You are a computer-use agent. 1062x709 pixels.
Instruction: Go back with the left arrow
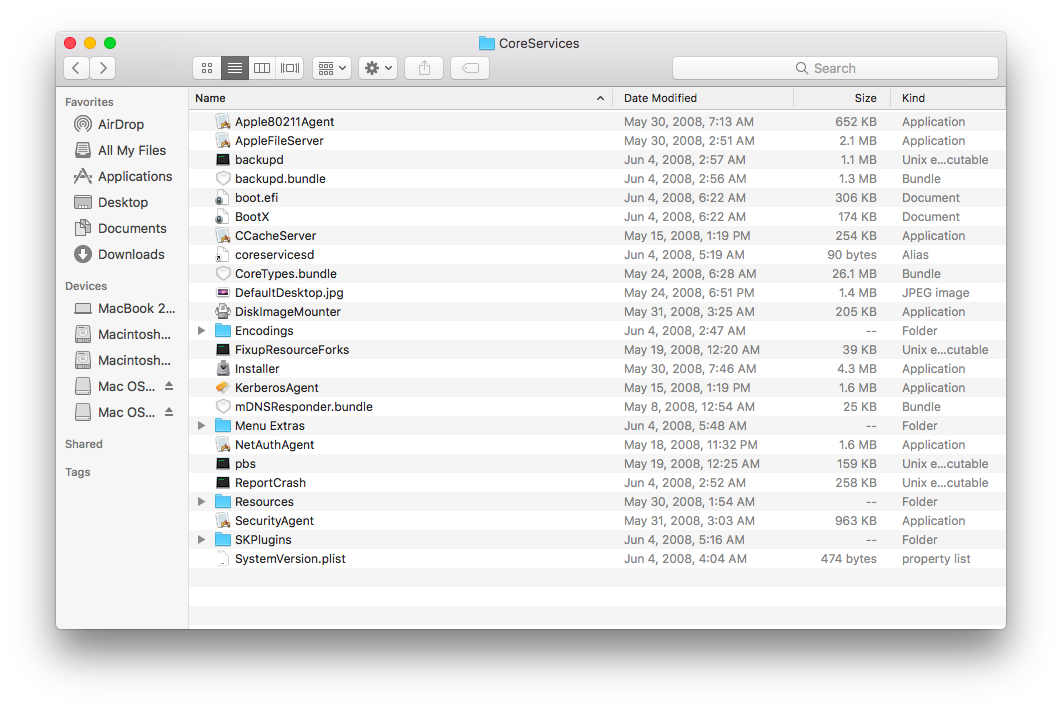pos(77,68)
